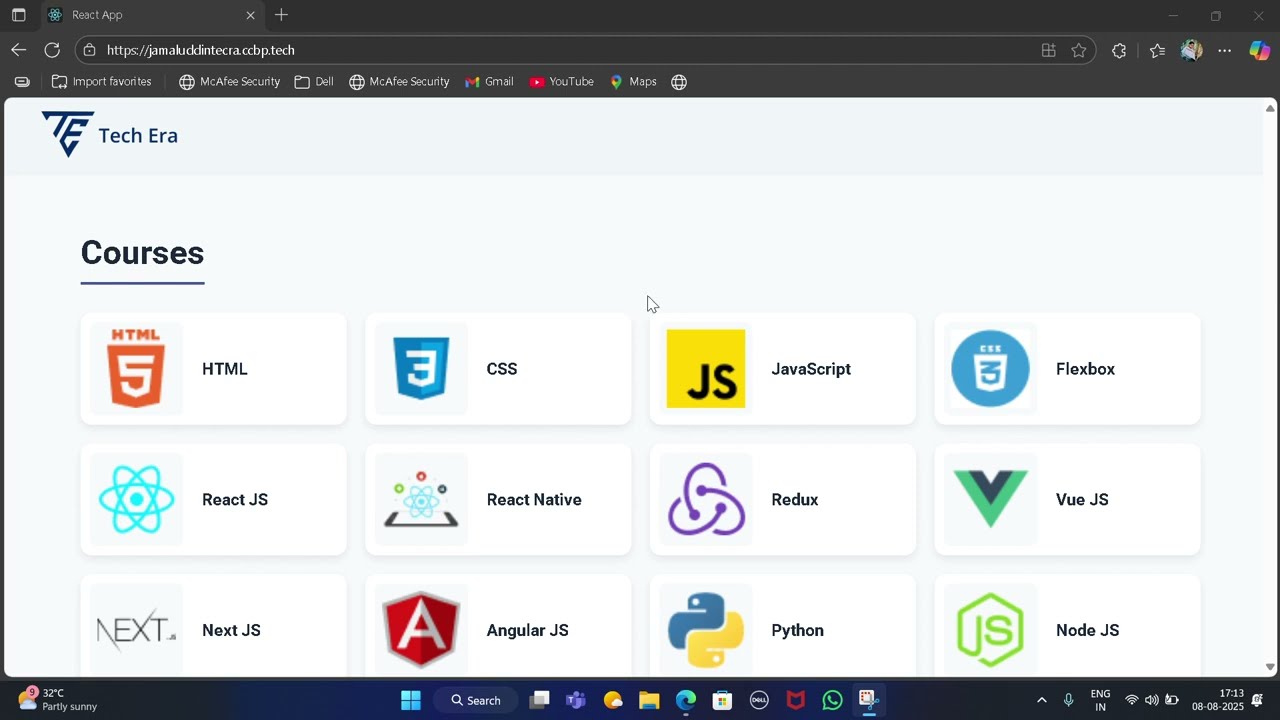Image resolution: width=1280 pixels, height=720 pixels.
Task: Refresh the page
Action: pyautogui.click(x=52, y=50)
